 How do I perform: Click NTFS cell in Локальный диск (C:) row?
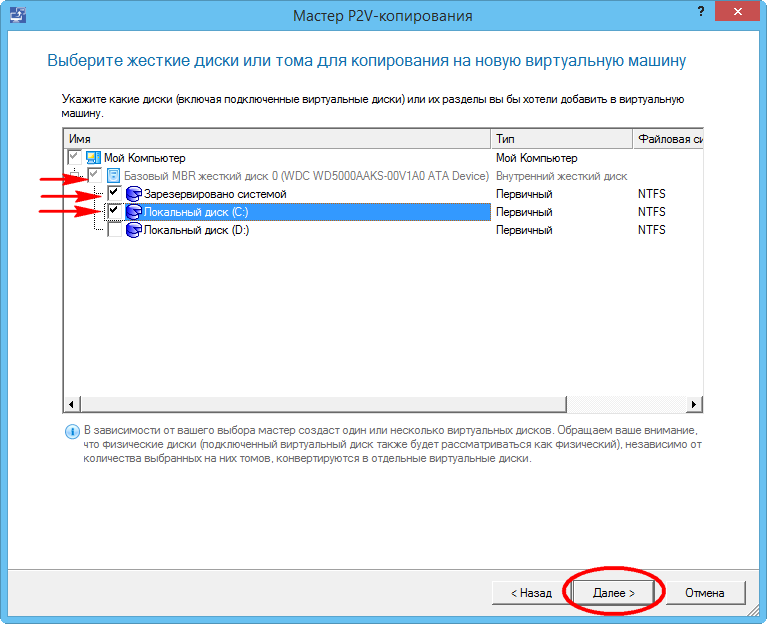click(652, 212)
